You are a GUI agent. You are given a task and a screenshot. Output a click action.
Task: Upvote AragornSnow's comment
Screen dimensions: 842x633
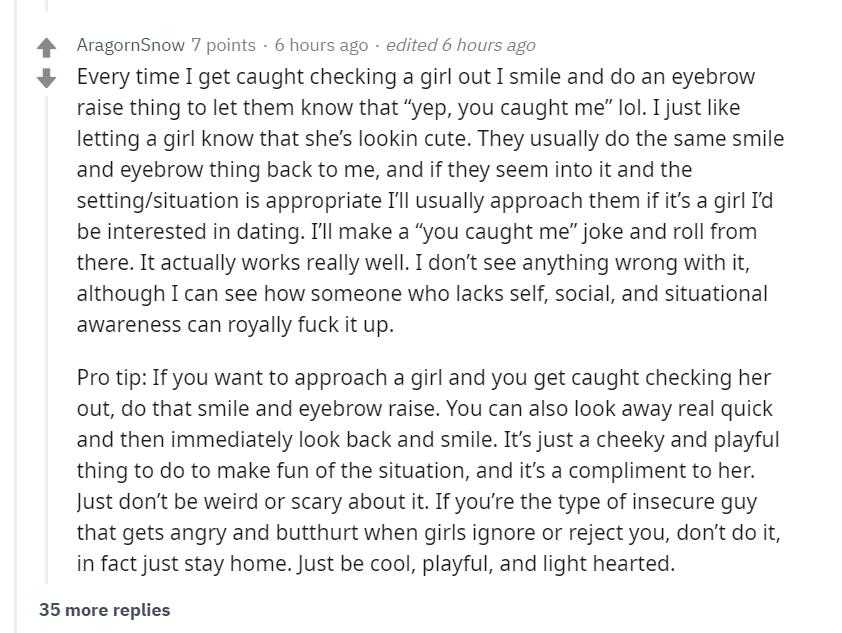pos(47,46)
